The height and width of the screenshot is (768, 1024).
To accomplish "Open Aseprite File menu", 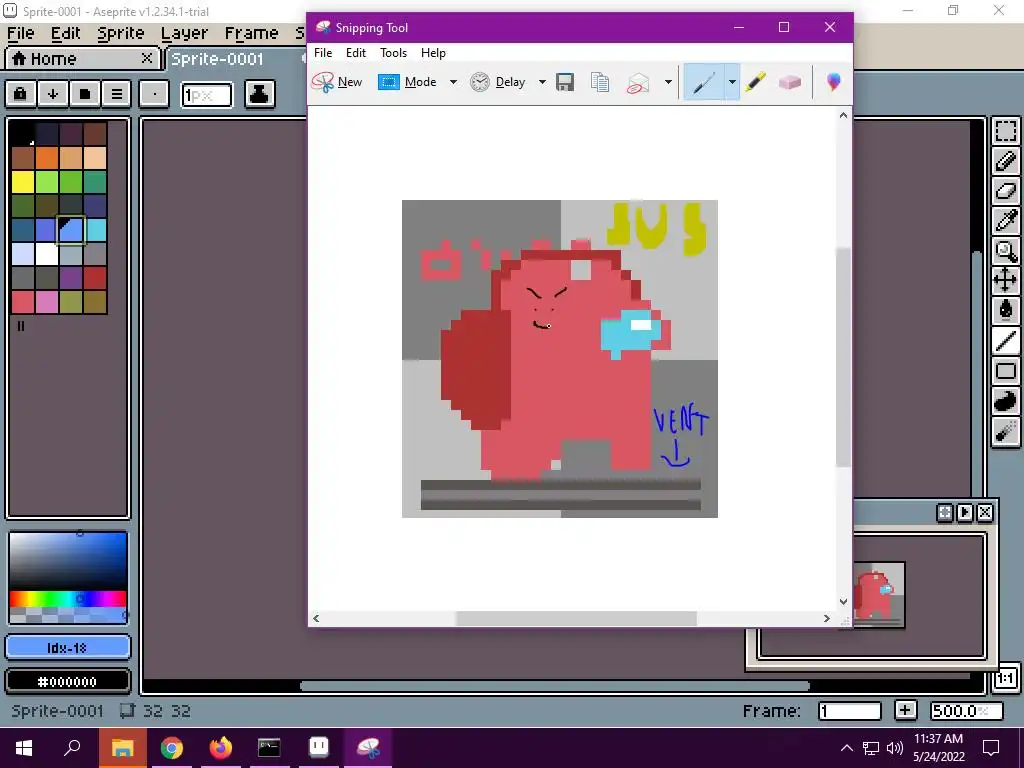I will [x=20, y=33].
